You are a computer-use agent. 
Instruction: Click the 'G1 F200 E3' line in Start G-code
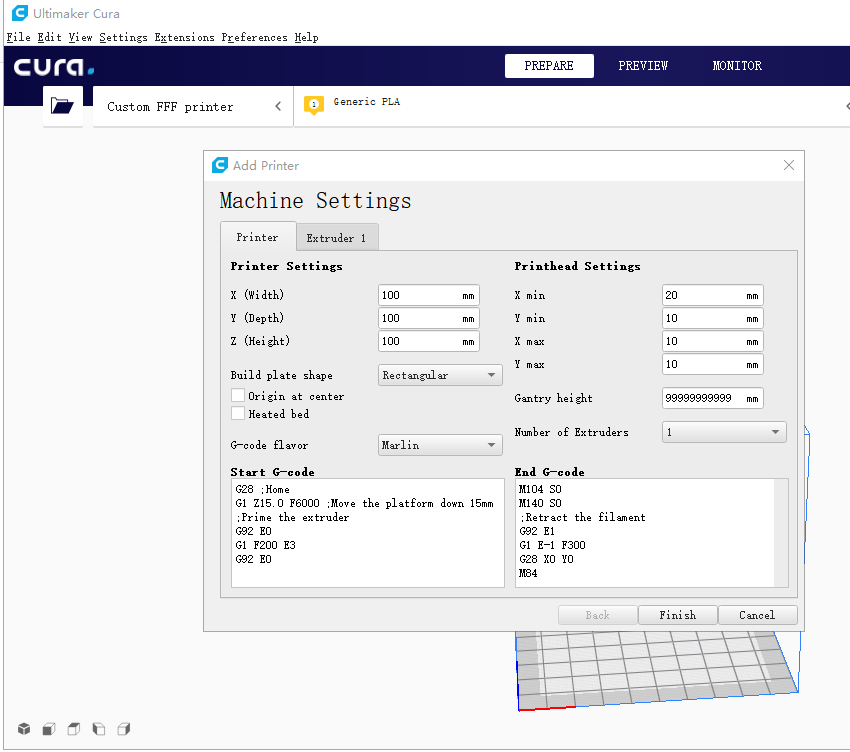[266, 545]
